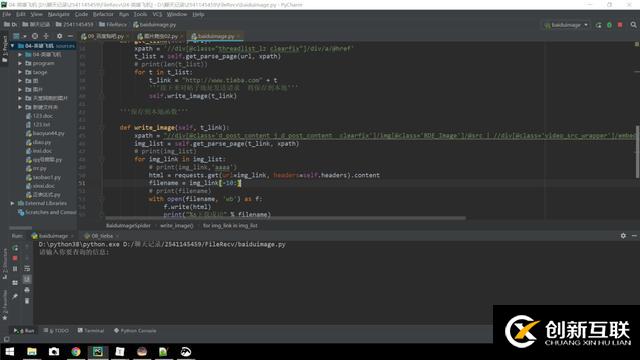Rerun baiduimage from the Run panel sidebar

pos(15,248)
